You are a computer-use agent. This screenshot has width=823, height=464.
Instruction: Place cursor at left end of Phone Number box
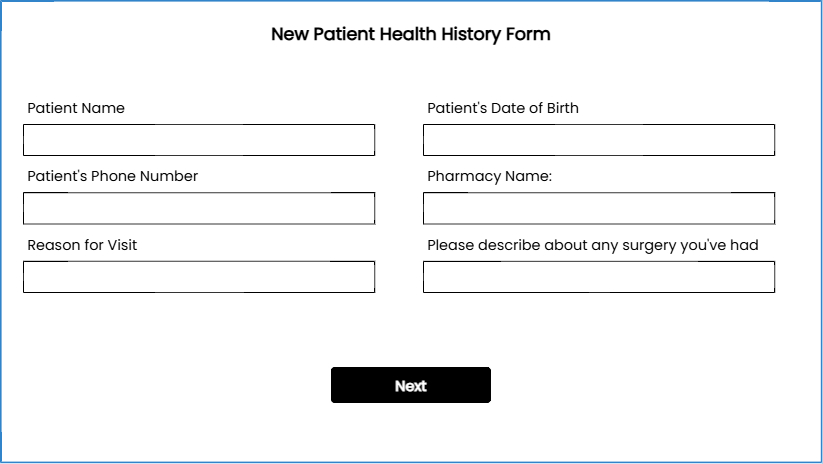pyautogui.click(x=30, y=208)
